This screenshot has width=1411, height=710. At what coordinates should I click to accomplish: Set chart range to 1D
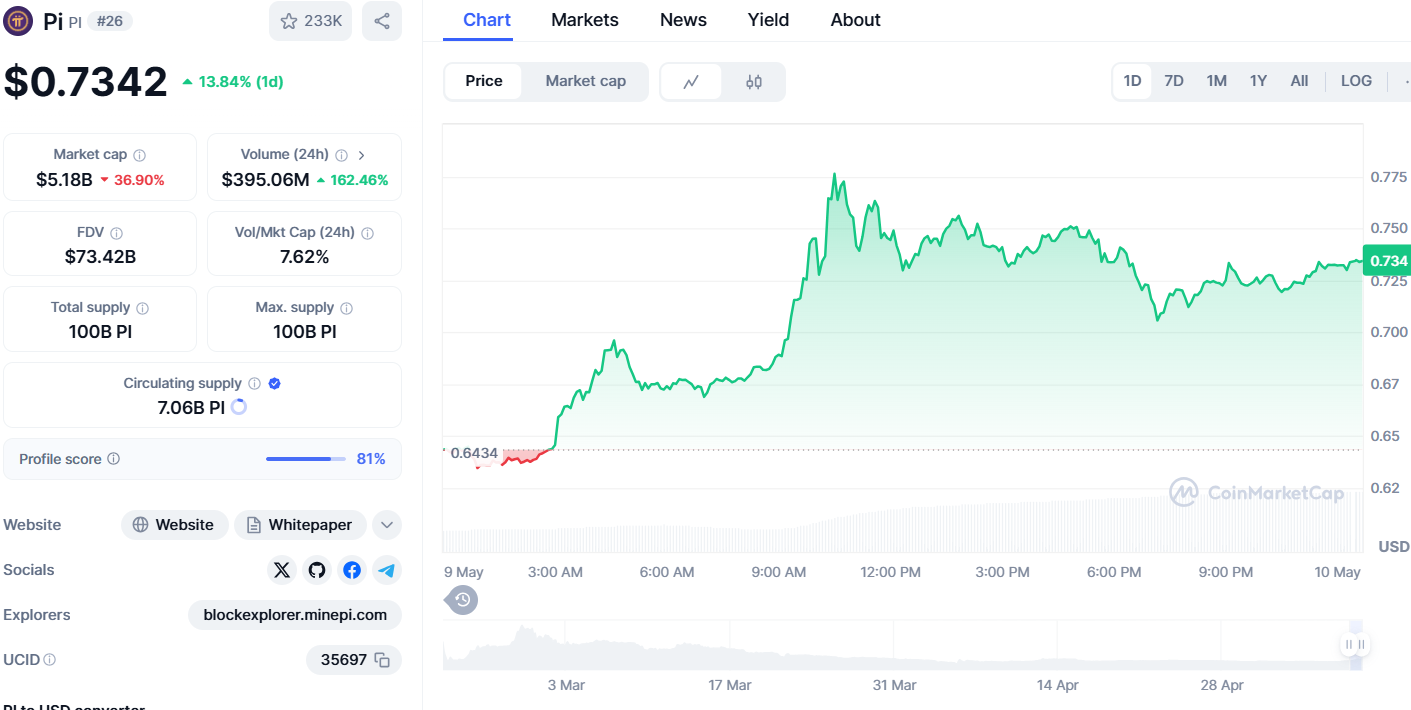(1132, 81)
